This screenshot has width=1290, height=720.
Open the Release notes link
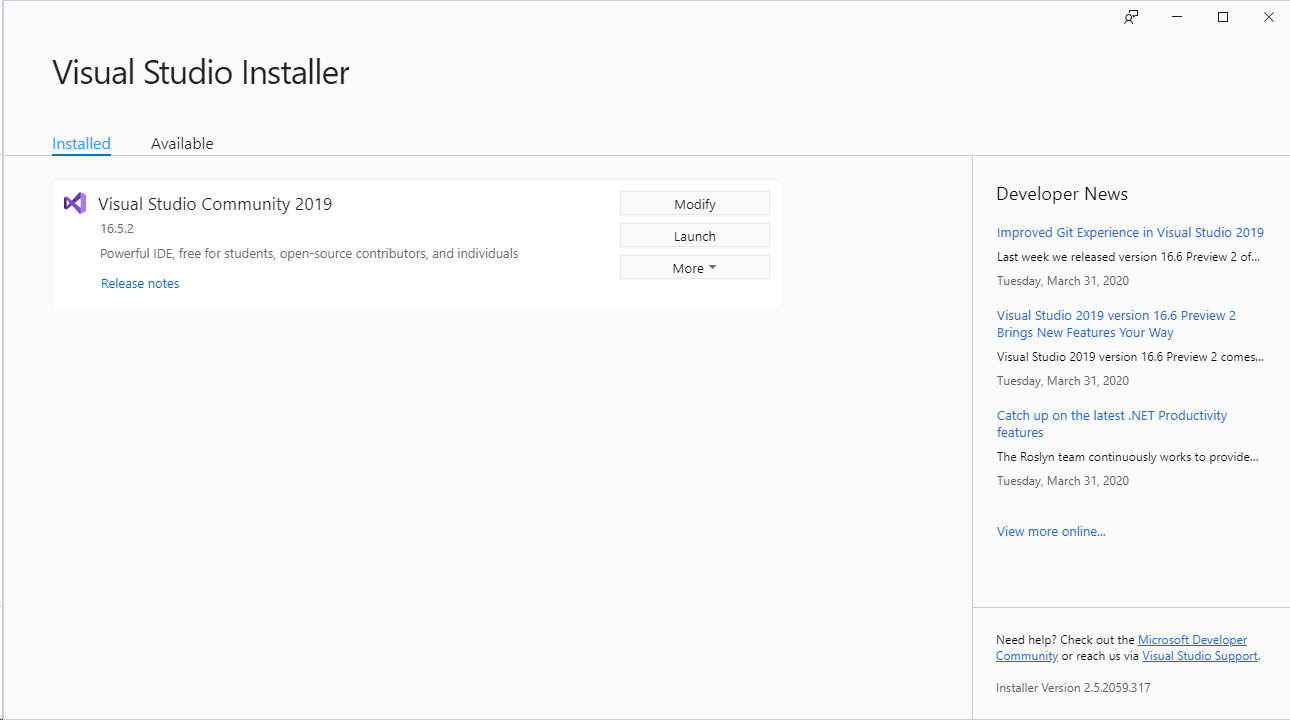pos(140,283)
